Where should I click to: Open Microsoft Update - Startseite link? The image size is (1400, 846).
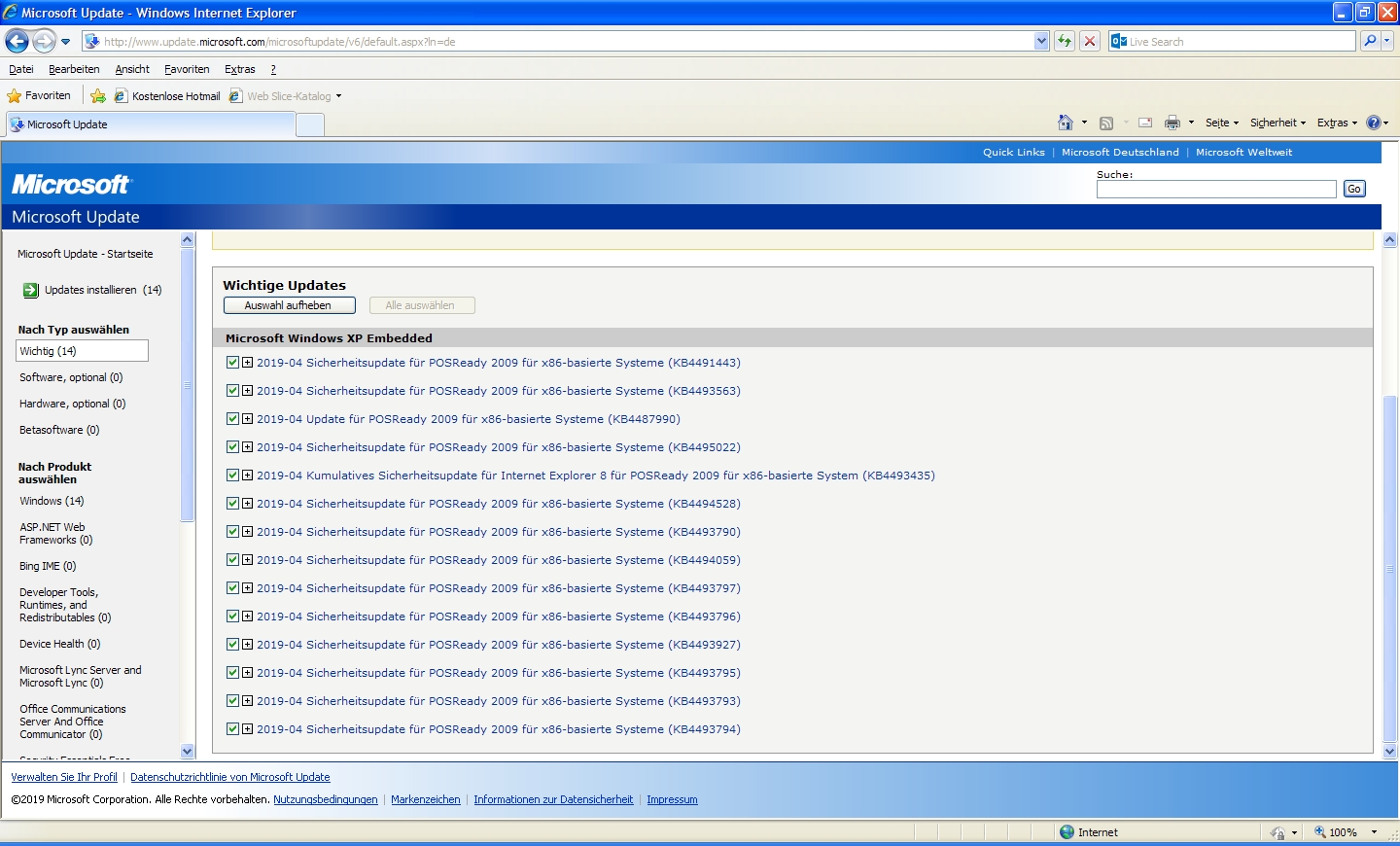tap(86, 254)
